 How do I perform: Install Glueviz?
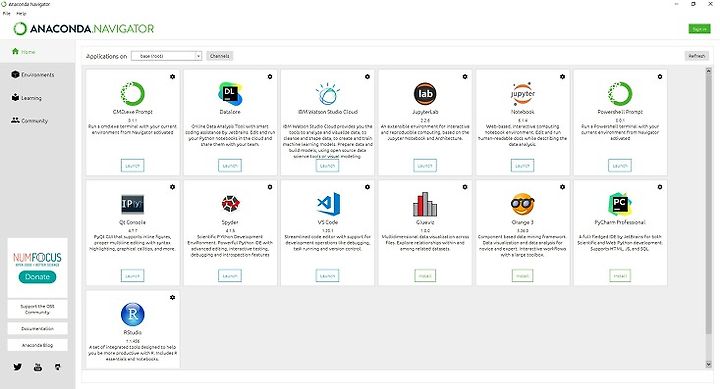click(425, 276)
